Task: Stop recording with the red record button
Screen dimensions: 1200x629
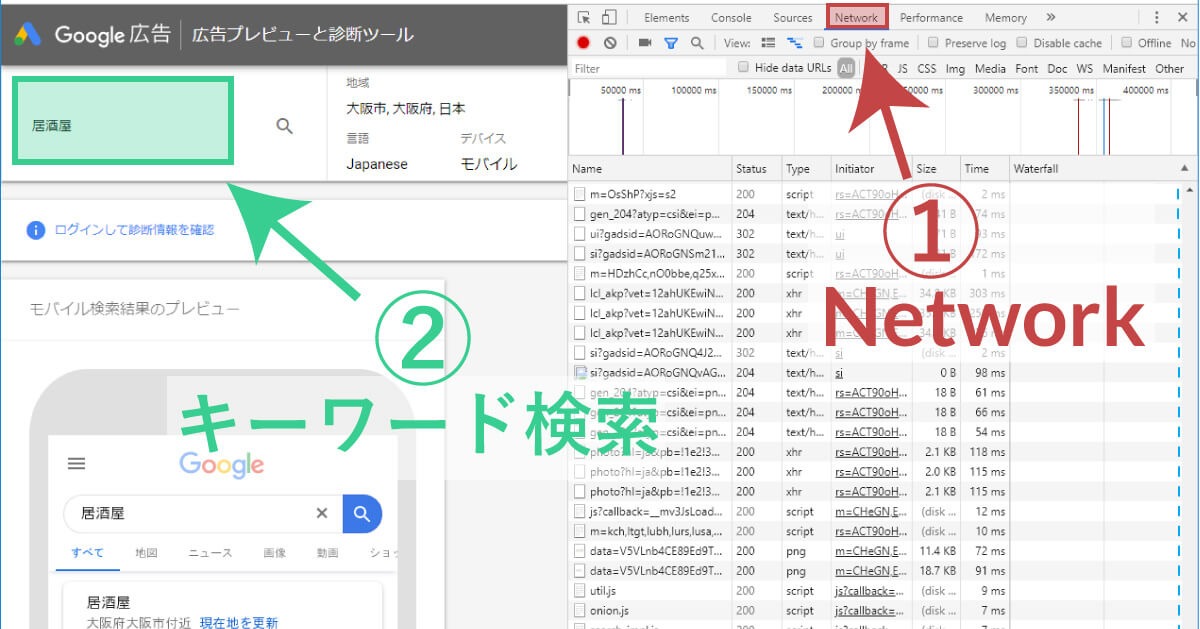Action: coord(583,43)
